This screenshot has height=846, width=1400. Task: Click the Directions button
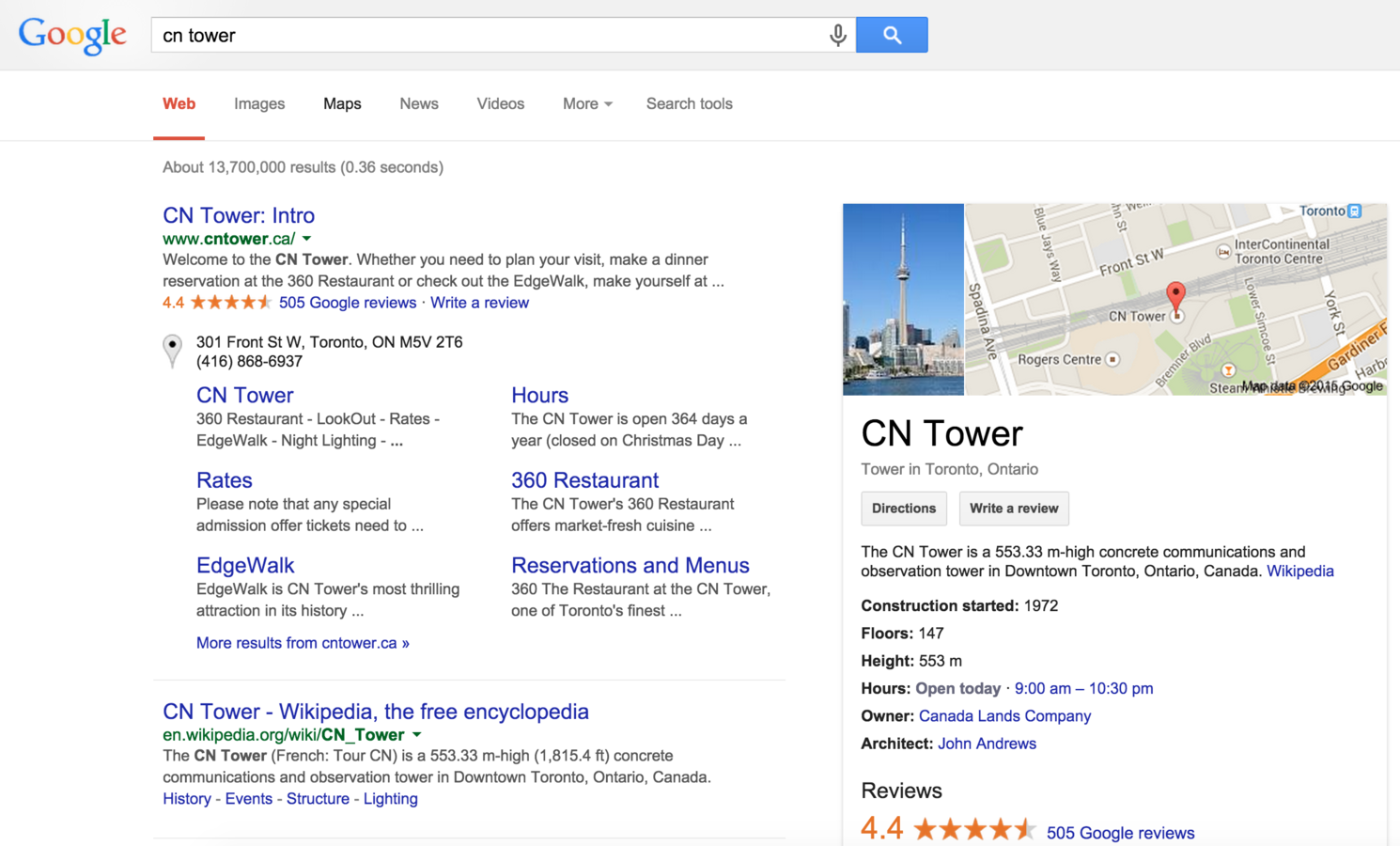pyautogui.click(x=903, y=509)
